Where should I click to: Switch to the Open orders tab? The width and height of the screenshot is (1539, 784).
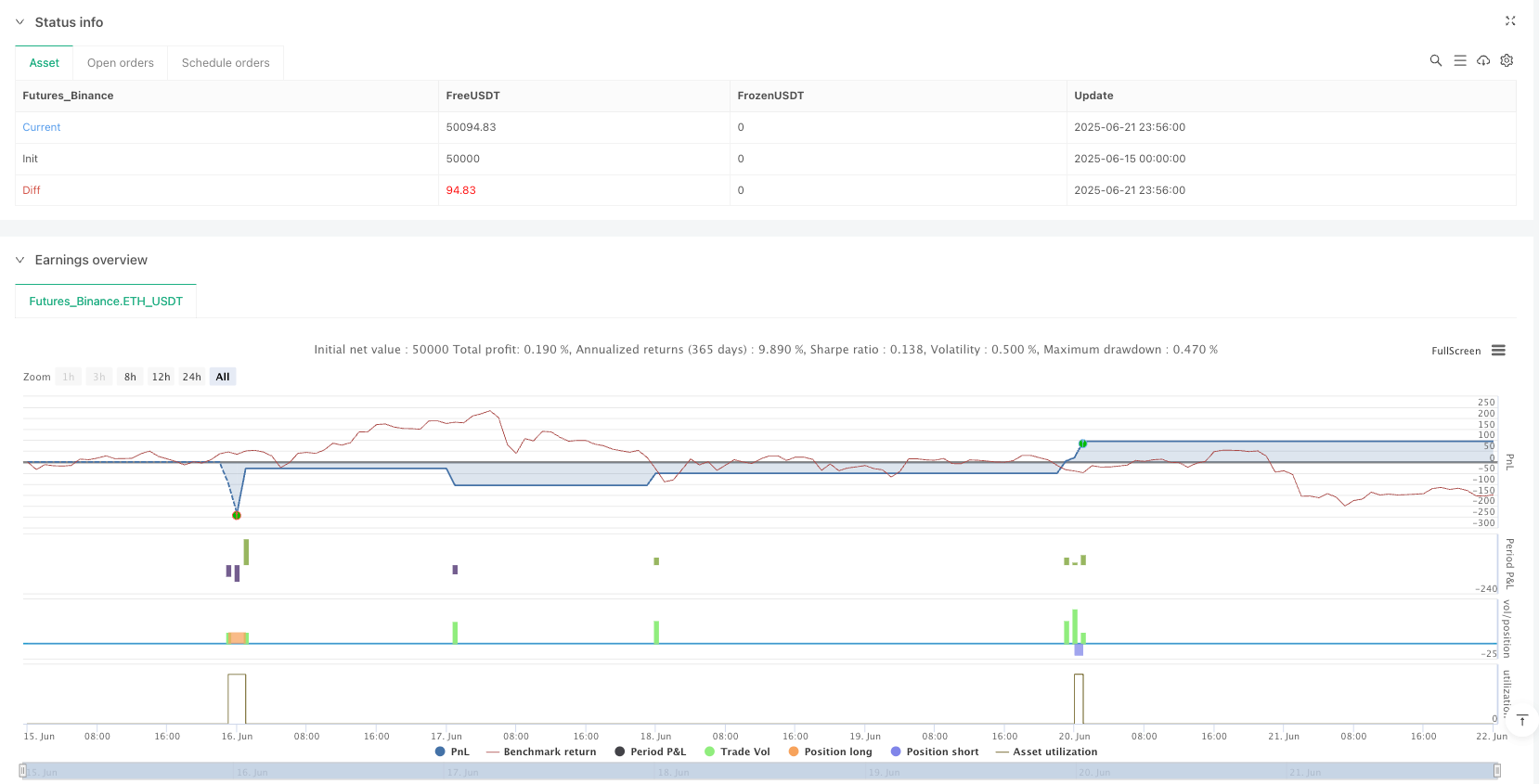click(121, 63)
